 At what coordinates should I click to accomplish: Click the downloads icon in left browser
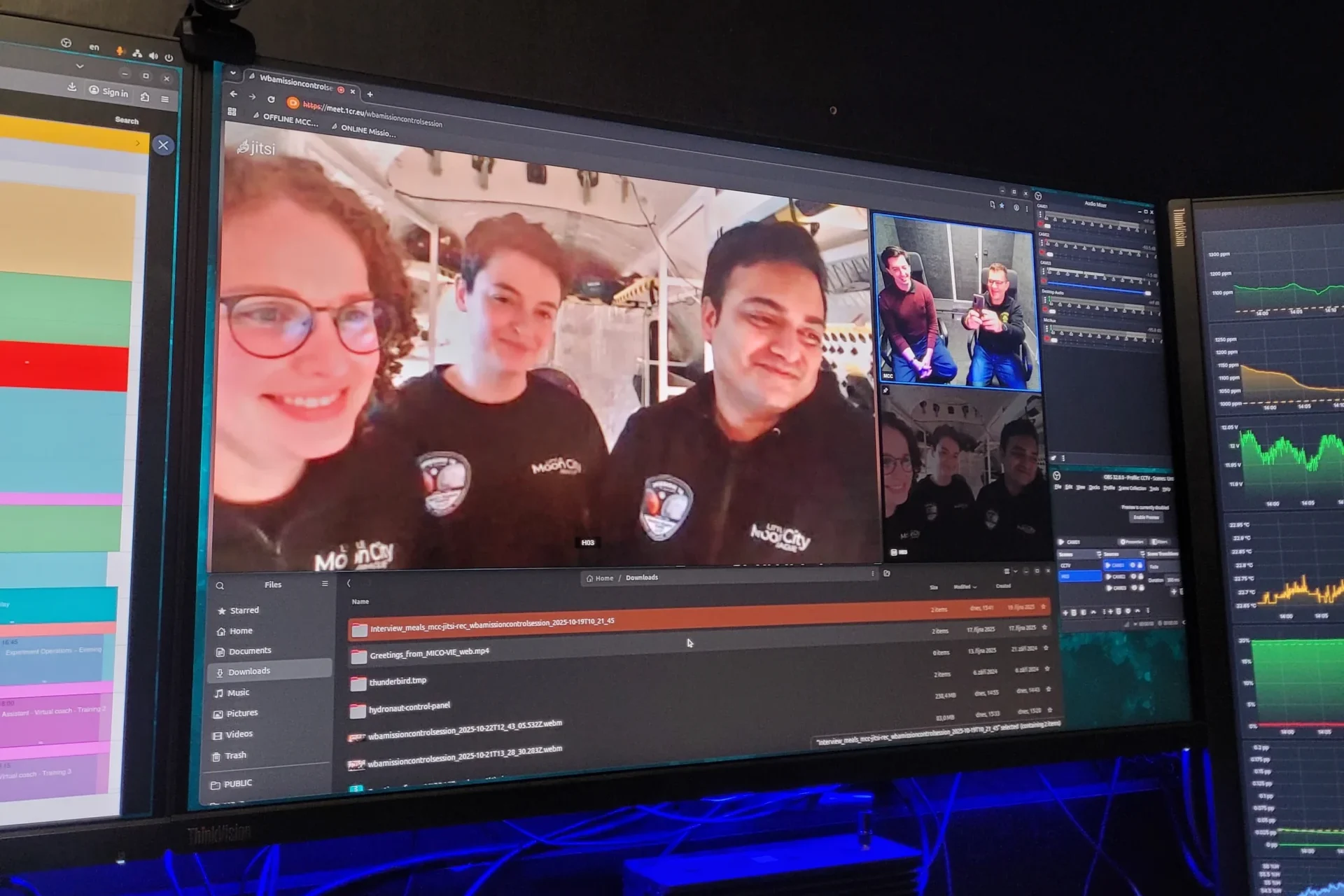point(71,87)
